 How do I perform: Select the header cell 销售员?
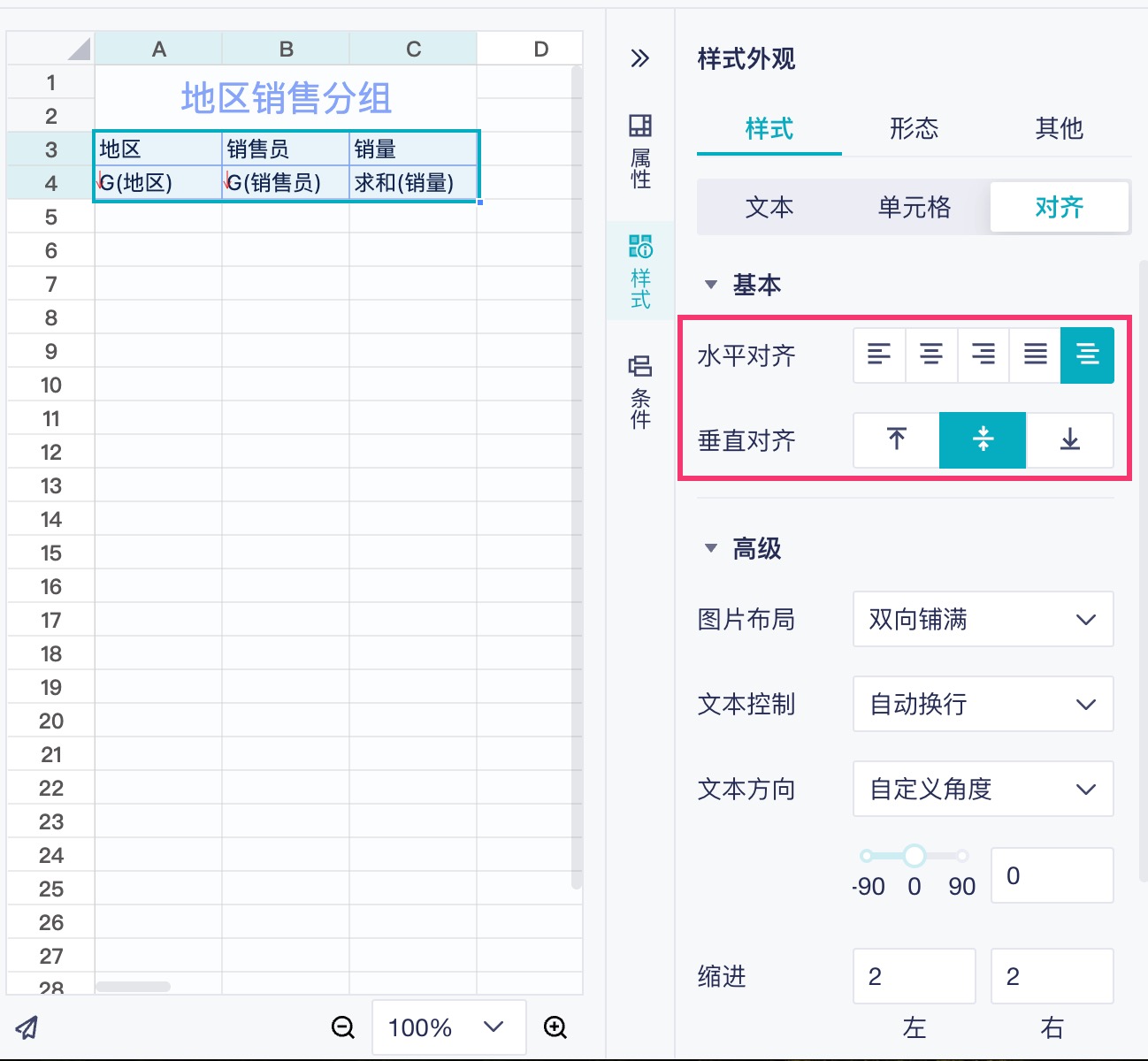pyautogui.click(x=286, y=149)
